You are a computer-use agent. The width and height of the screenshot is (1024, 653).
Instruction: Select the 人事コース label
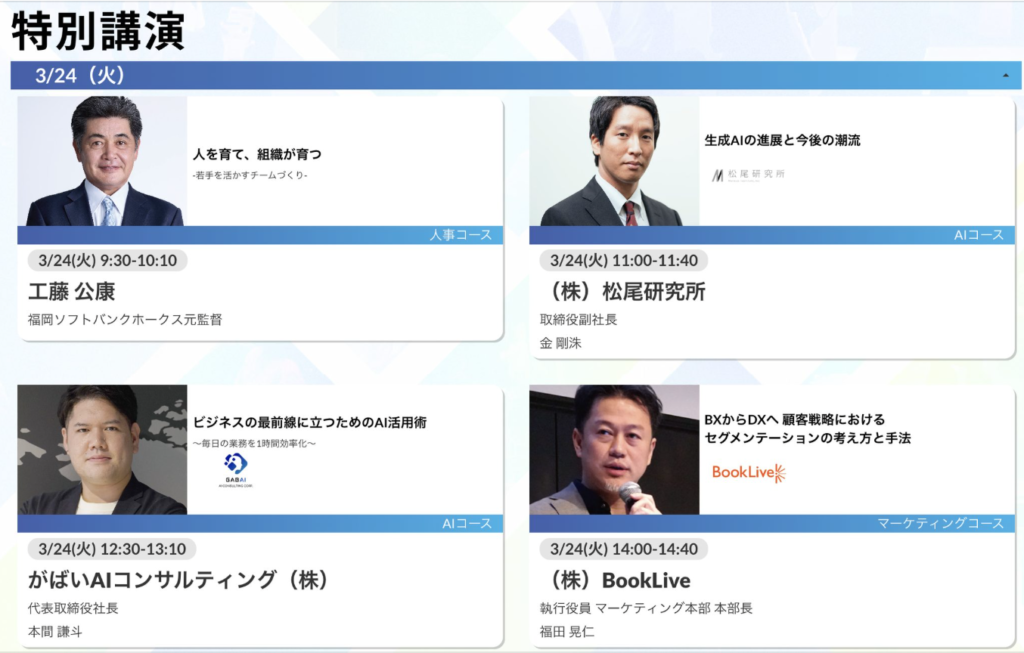coord(460,235)
